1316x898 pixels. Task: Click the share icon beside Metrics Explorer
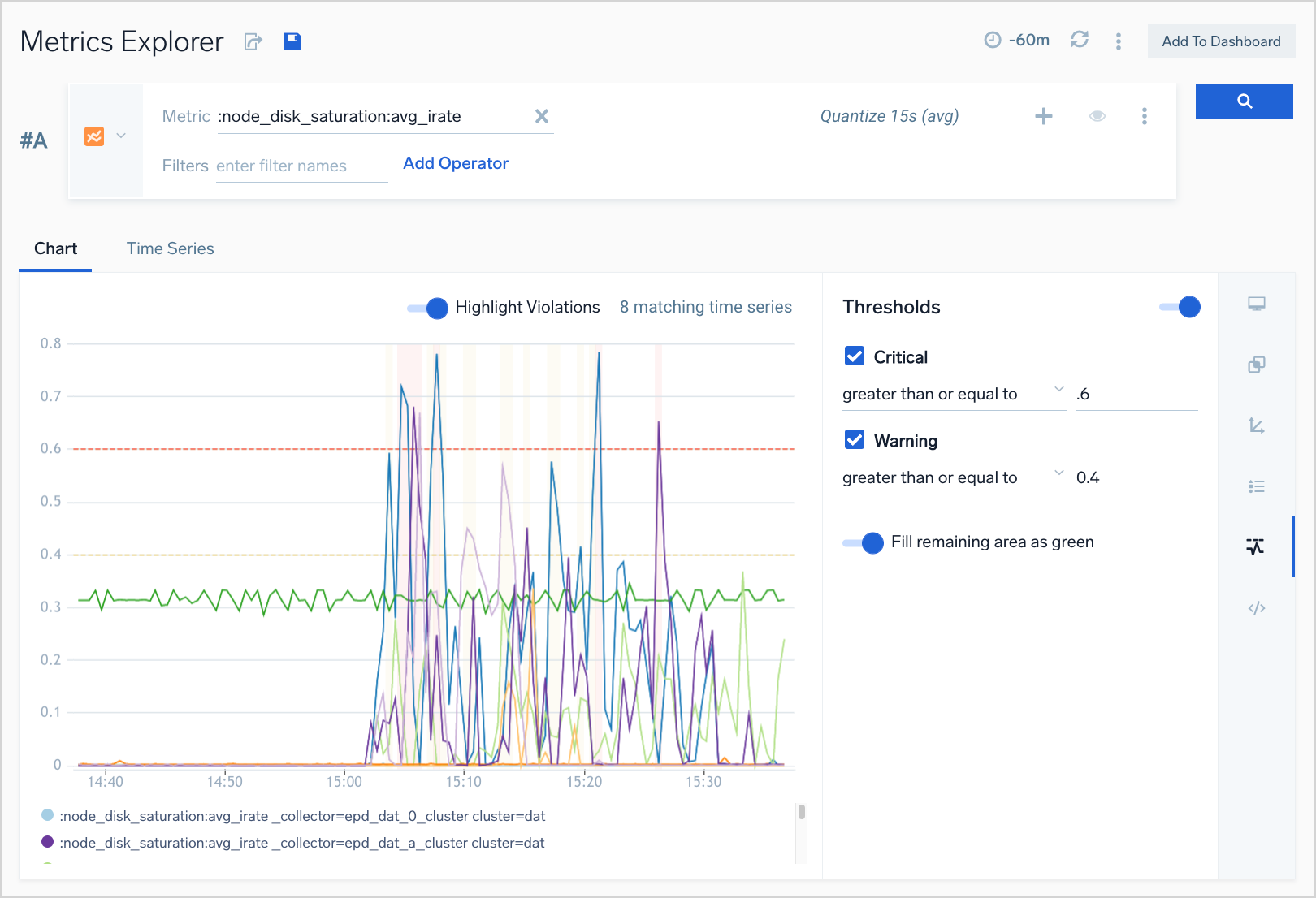tap(253, 41)
